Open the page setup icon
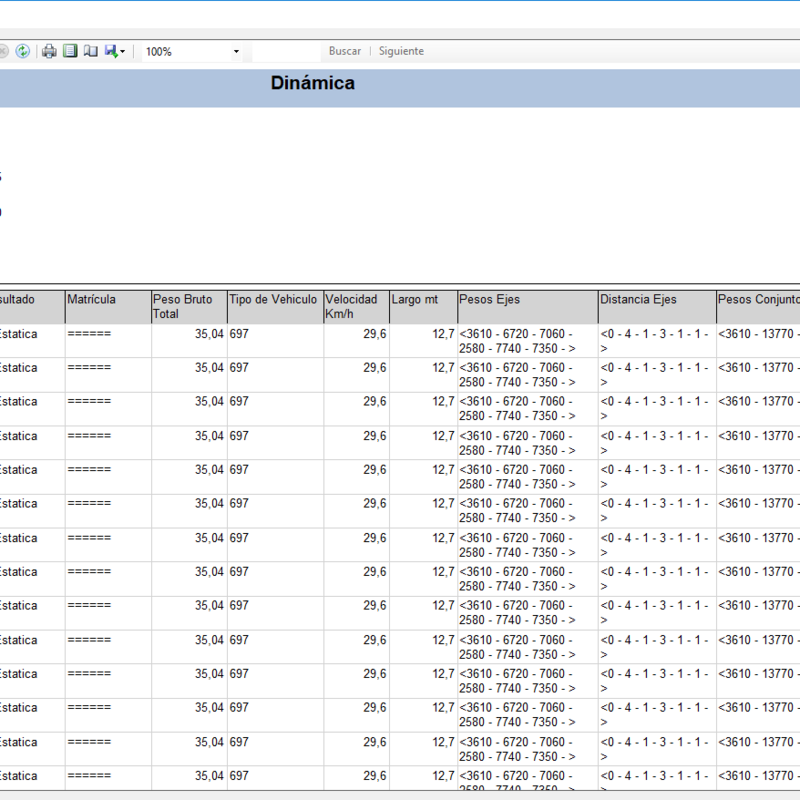 click(x=90, y=51)
